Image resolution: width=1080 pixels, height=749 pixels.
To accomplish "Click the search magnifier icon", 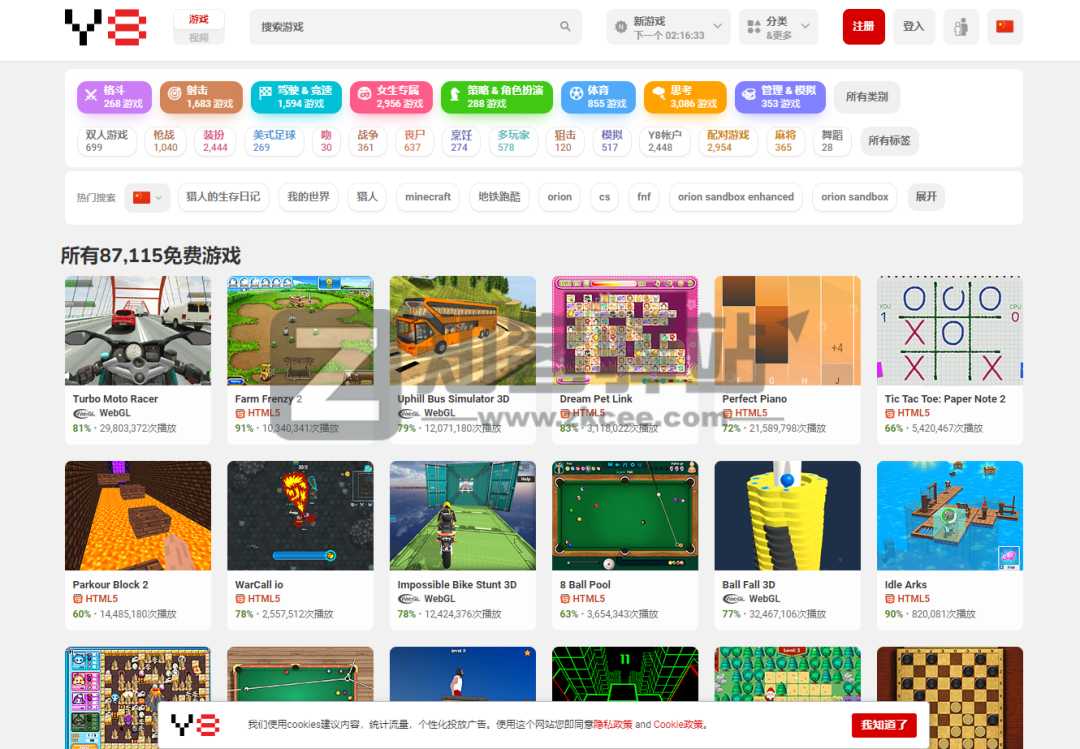I will pos(565,27).
